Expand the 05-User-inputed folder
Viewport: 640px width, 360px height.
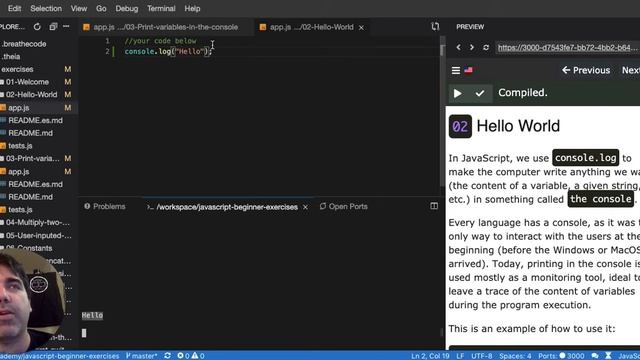[x=39, y=236]
